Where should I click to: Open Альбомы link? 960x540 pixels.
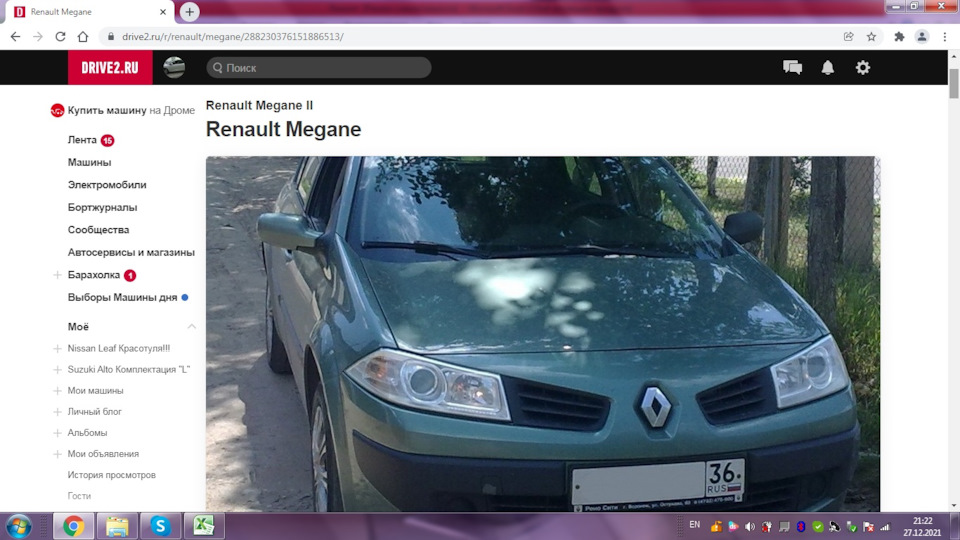87,433
